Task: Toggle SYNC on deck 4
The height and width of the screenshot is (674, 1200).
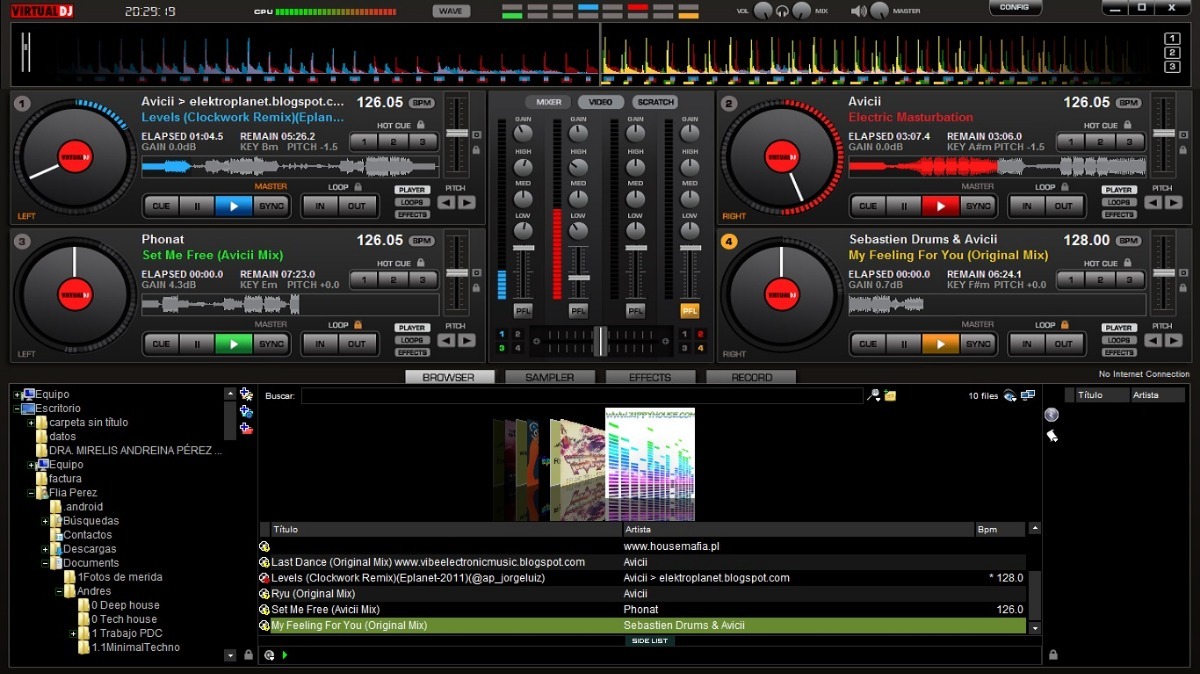Action: pyautogui.click(x=978, y=344)
